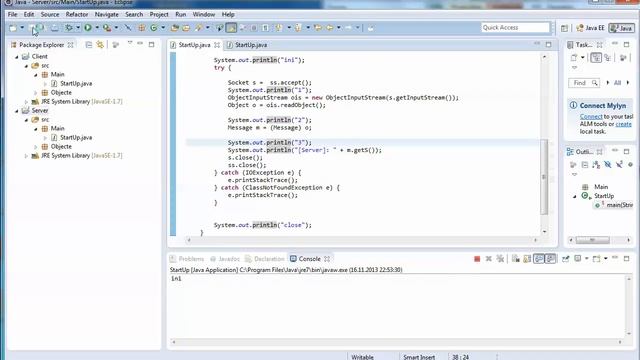Open the Debug button dropdown arrow
The height and width of the screenshot is (360, 640).
[x=78, y=28]
